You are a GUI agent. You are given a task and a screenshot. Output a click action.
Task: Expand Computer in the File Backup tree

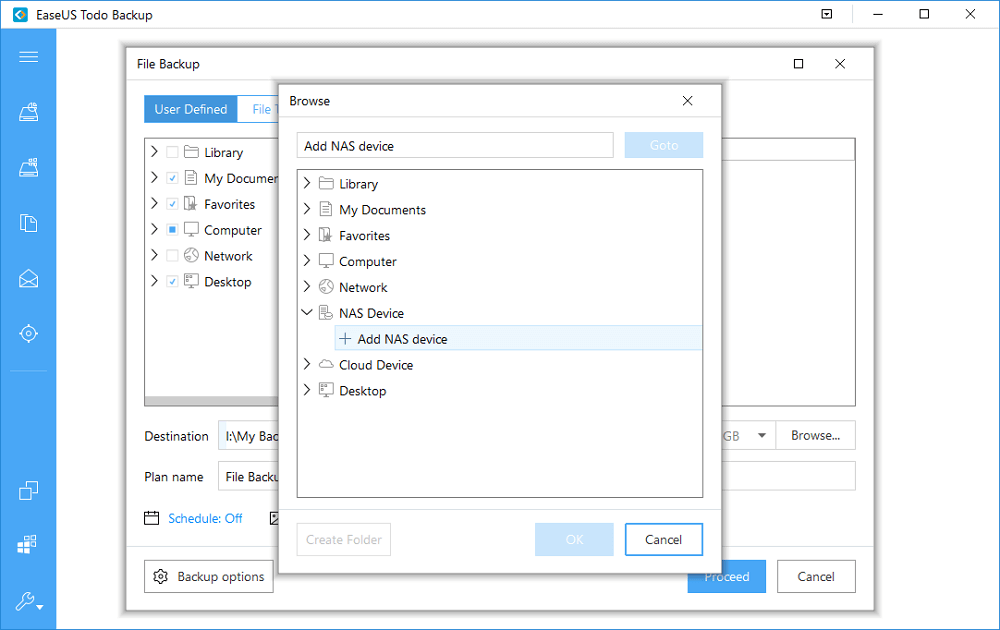click(154, 229)
